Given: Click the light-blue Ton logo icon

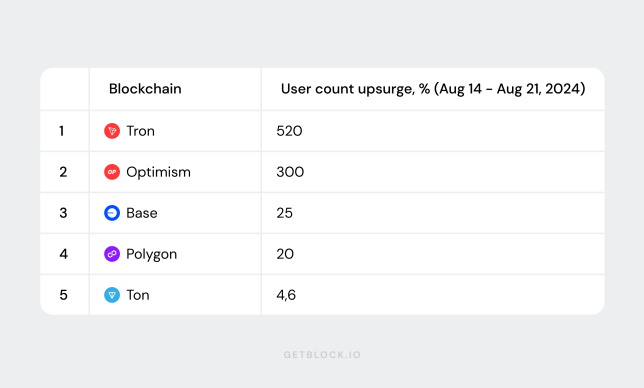Looking at the screenshot, I should (112, 295).
